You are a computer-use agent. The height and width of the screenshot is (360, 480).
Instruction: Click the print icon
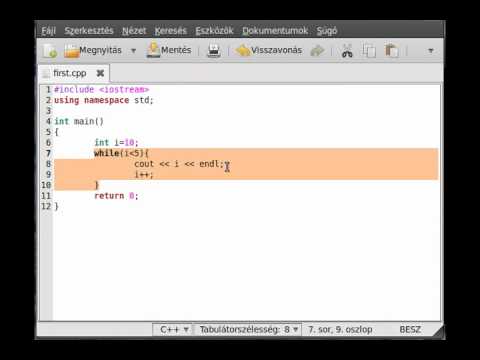tap(214, 51)
